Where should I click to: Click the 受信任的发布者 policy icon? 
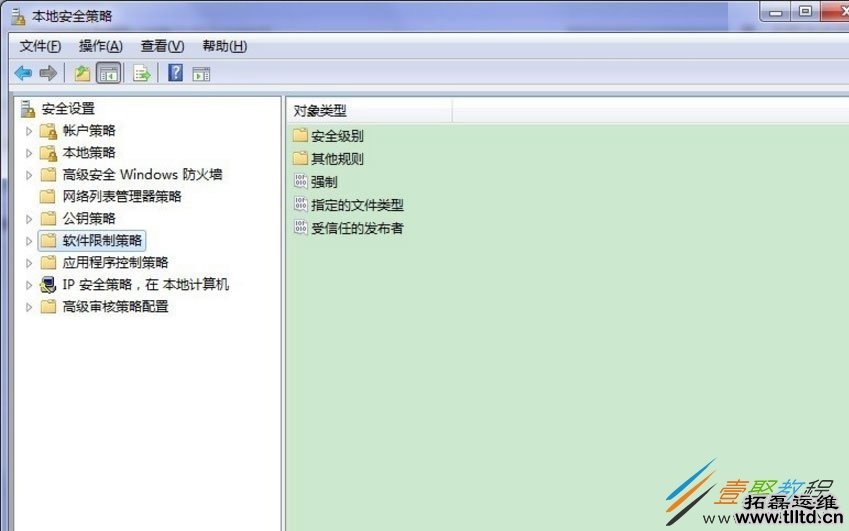(x=301, y=227)
